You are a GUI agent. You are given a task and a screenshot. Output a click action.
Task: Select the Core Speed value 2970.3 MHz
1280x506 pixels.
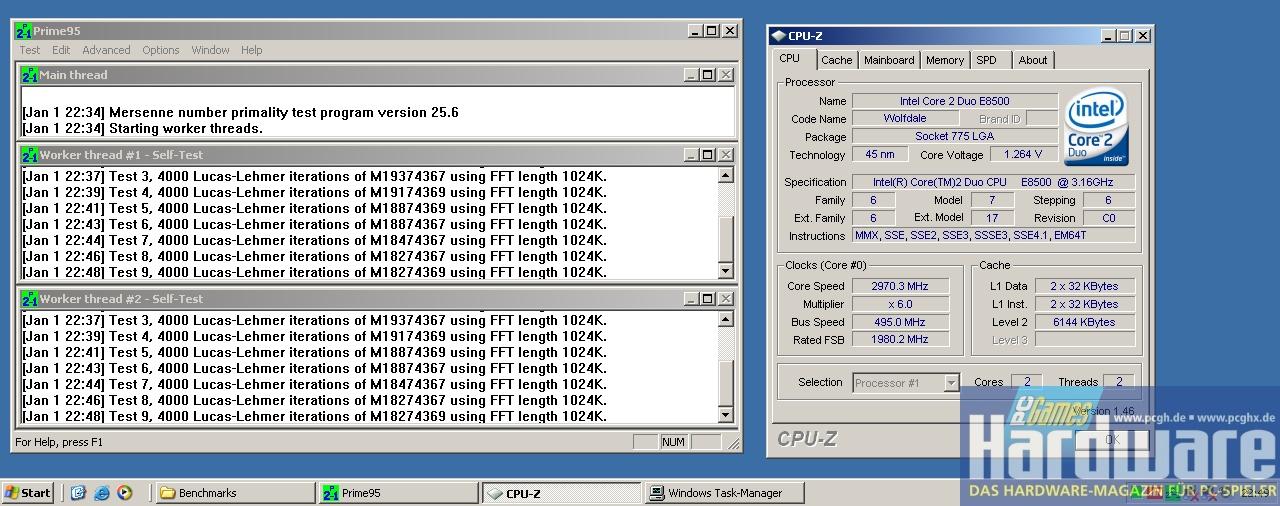click(900, 286)
